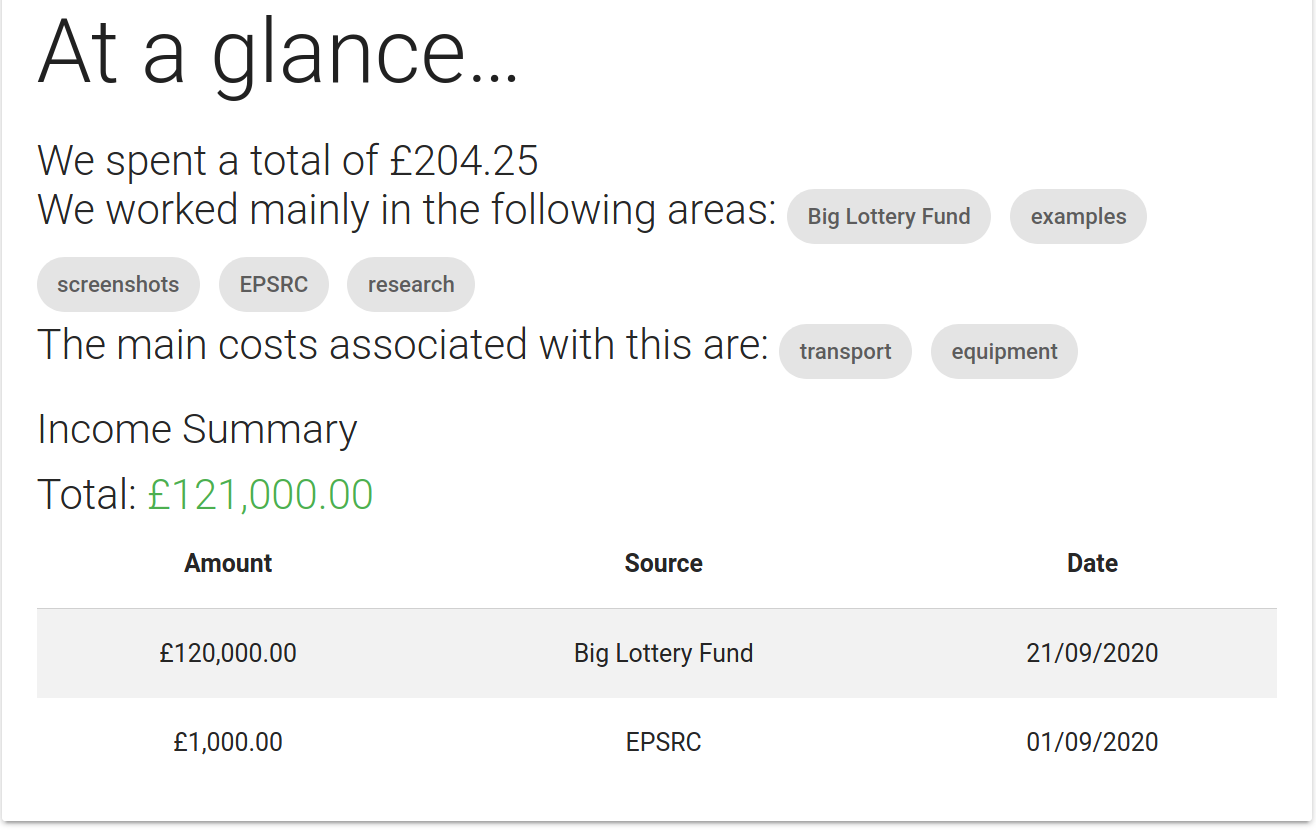Click the Income Summary heading
This screenshot has height=830, width=1316.
tap(197, 428)
